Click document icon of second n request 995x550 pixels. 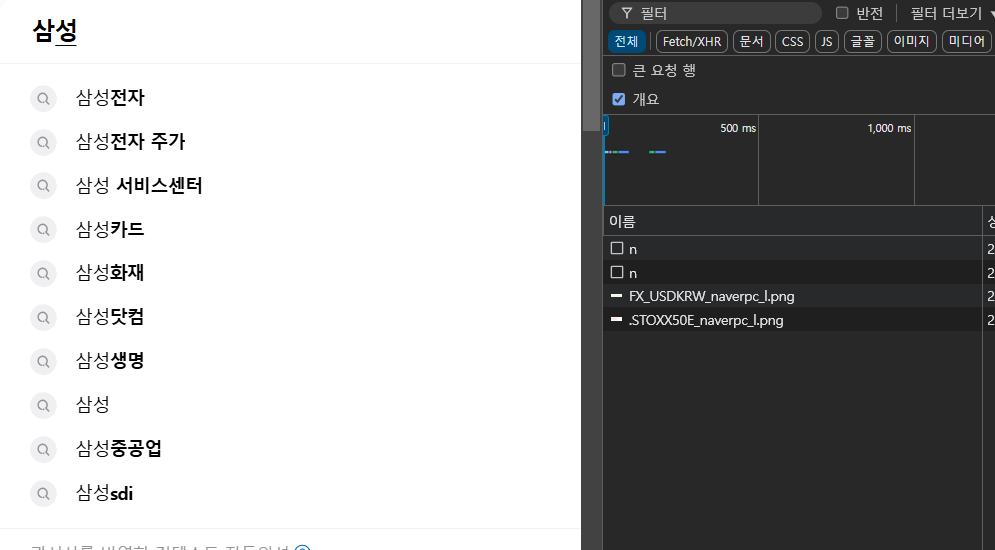pyautogui.click(x=617, y=272)
